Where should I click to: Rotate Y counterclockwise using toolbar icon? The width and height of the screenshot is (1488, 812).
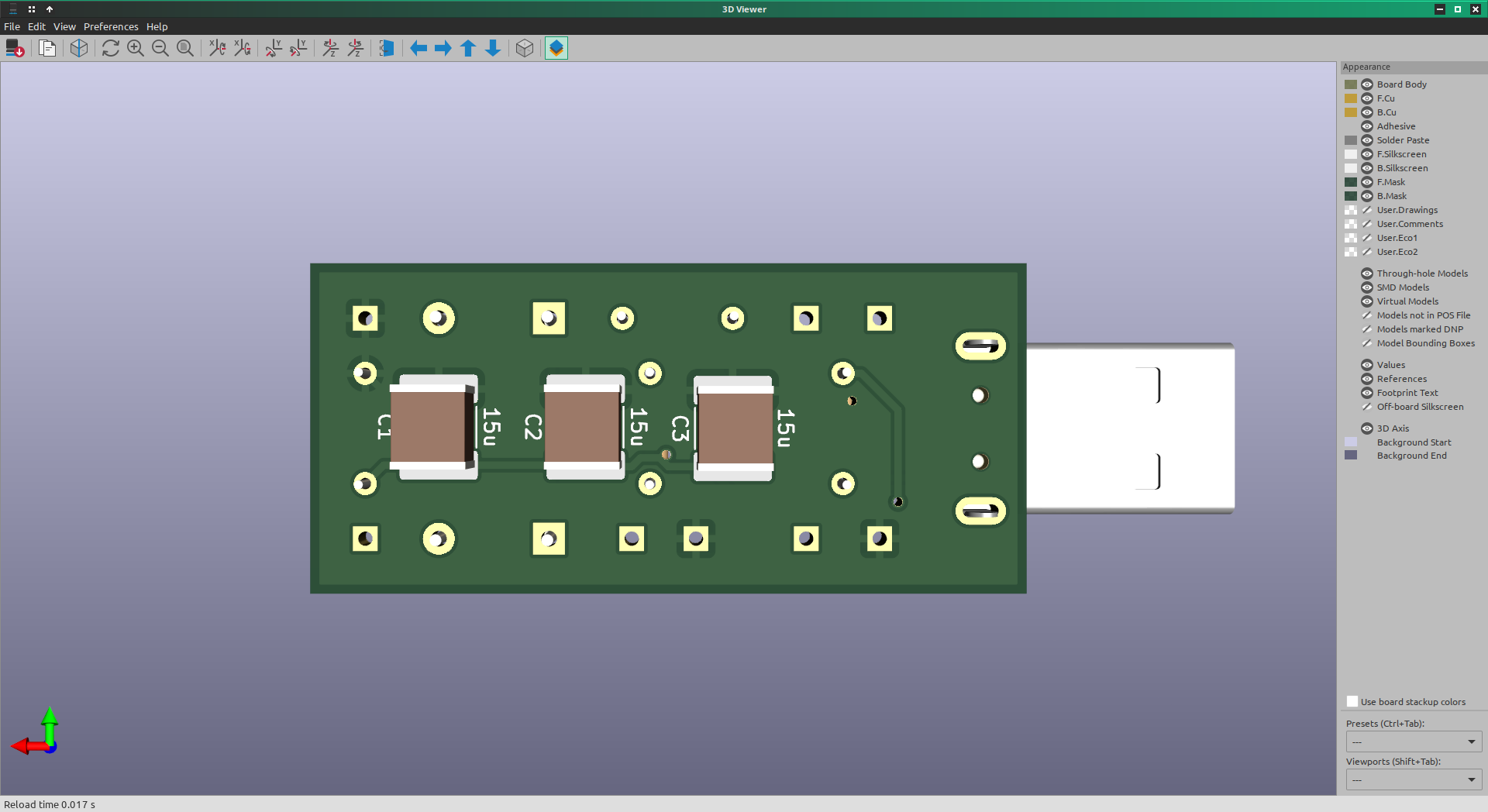299,48
